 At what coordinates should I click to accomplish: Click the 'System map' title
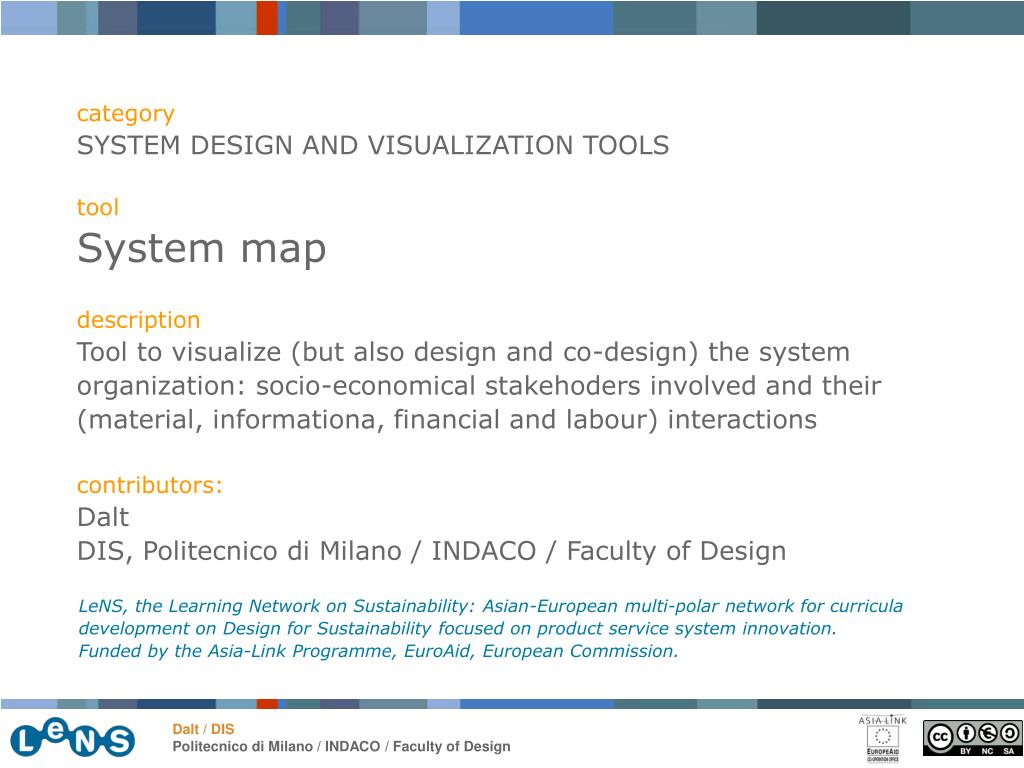(x=201, y=249)
